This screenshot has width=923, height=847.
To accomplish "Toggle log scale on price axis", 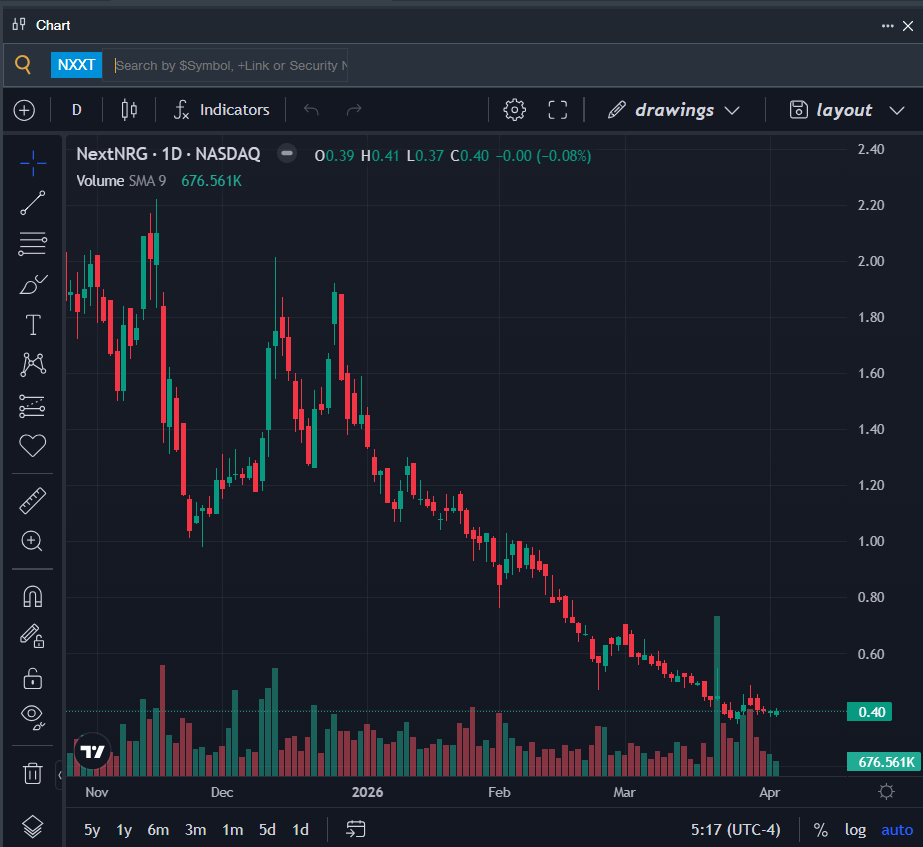I will pyautogui.click(x=855, y=829).
